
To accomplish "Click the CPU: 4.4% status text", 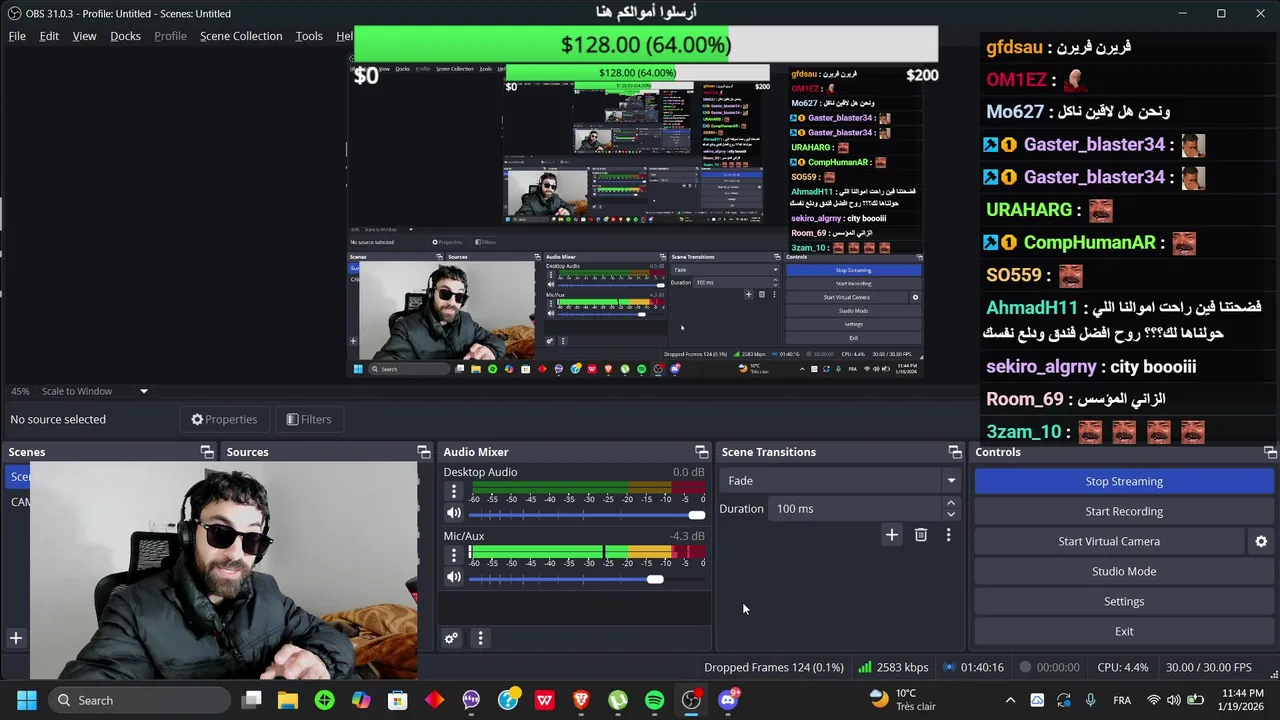I will pyautogui.click(x=1123, y=667).
